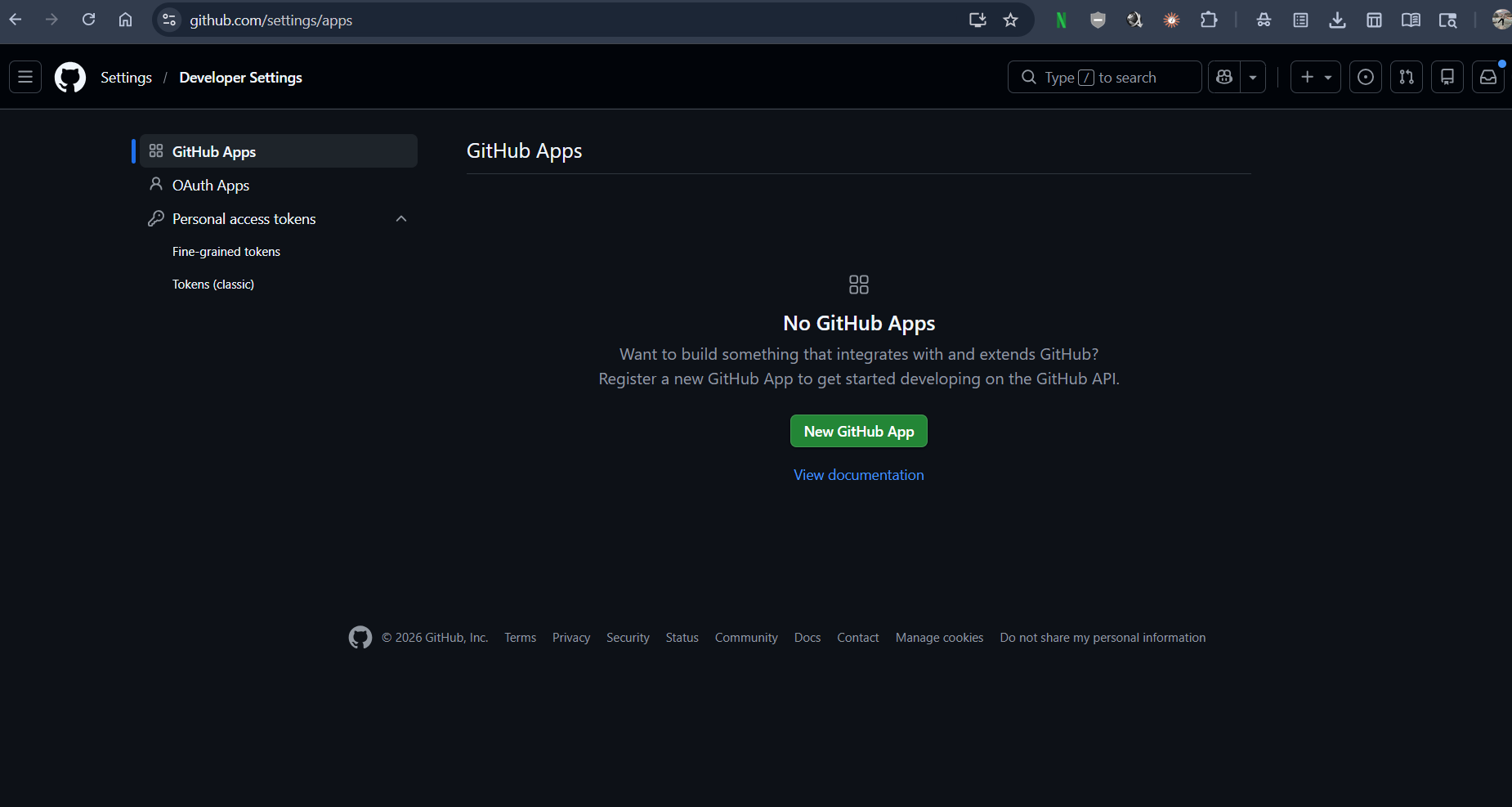This screenshot has height=807, width=1512.
Task: Open Tokens (classic) page
Action: (213, 285)
